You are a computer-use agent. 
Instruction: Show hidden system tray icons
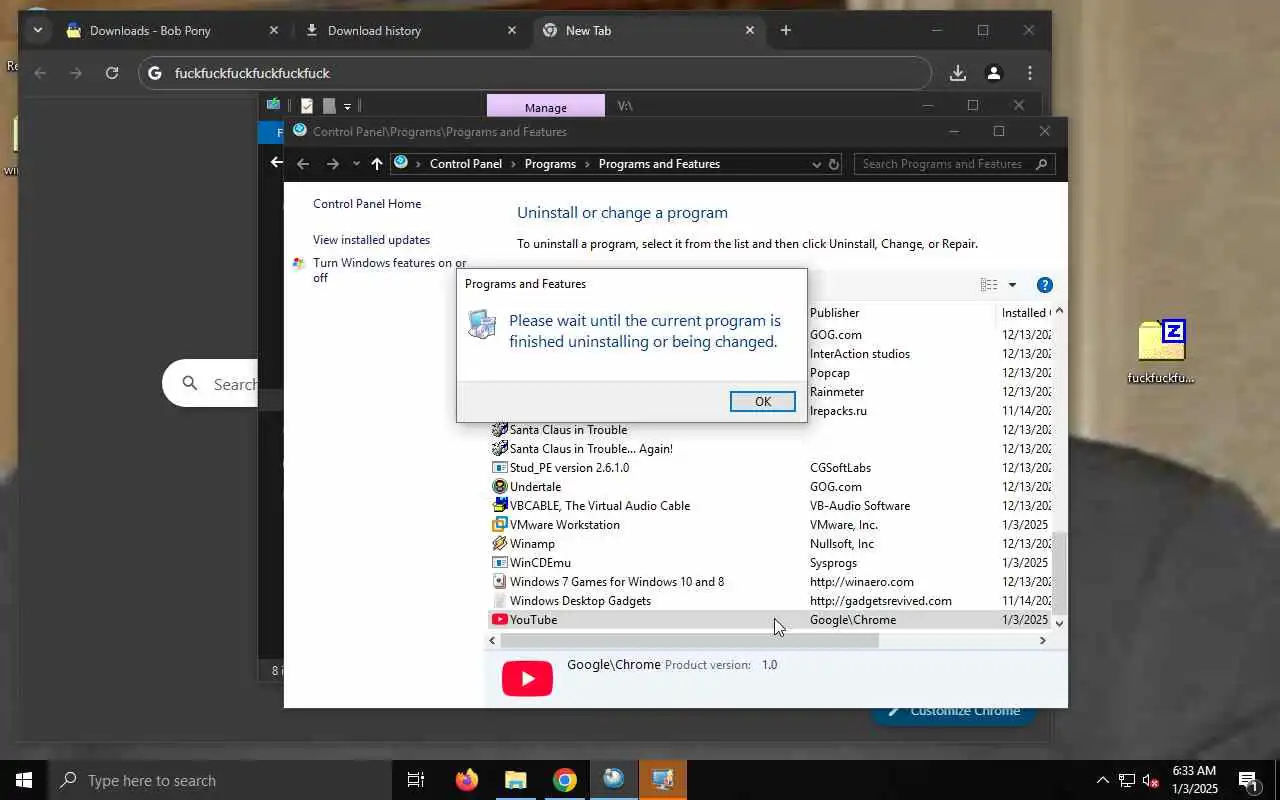[x=1102, y=780]
